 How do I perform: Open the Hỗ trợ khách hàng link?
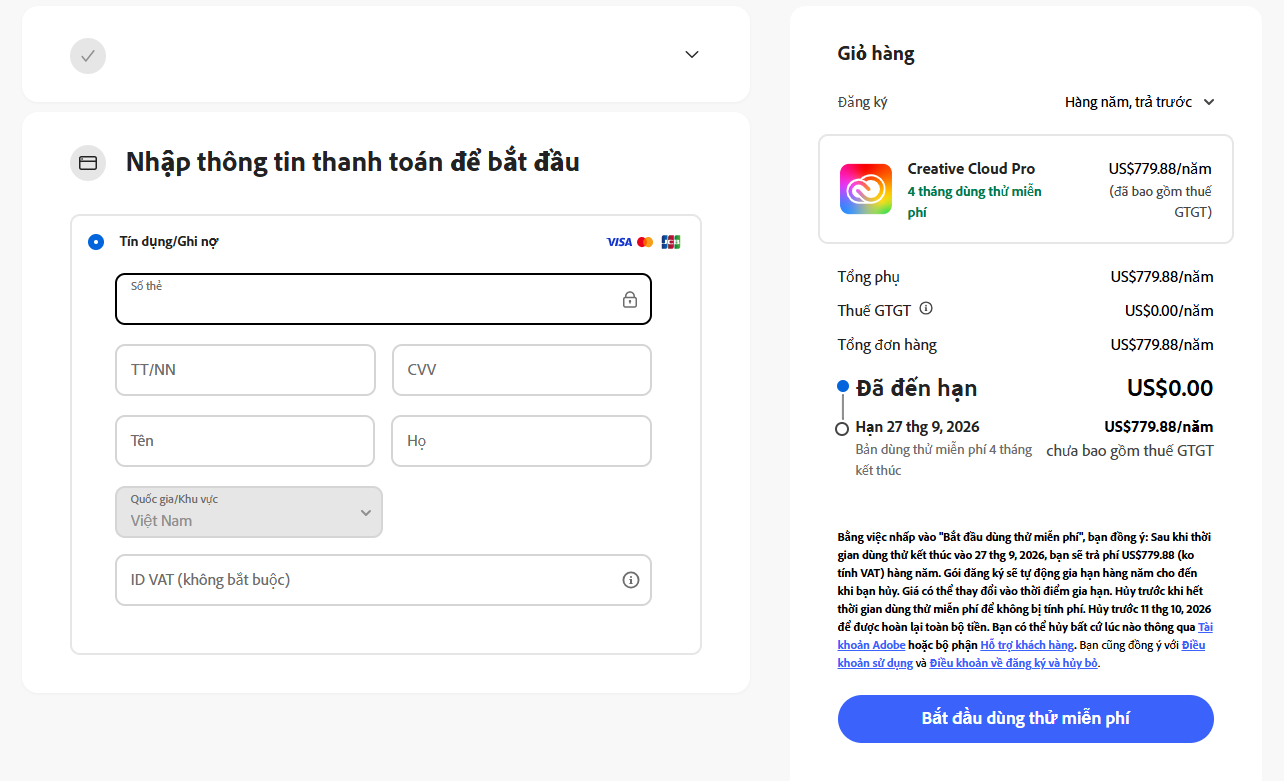pos(1027,645)
